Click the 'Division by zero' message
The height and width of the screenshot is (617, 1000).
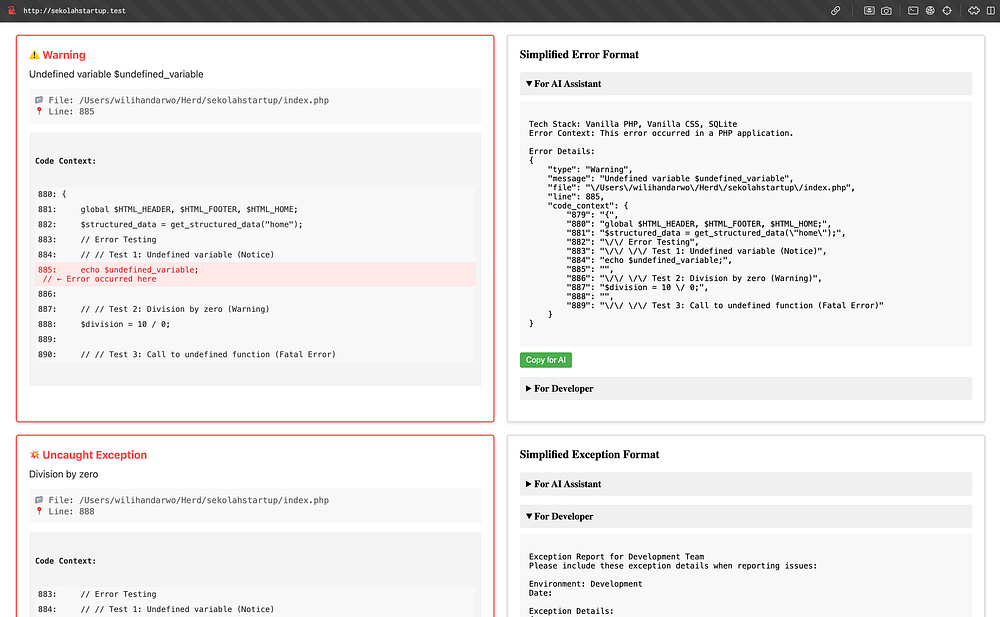(63, 474)
